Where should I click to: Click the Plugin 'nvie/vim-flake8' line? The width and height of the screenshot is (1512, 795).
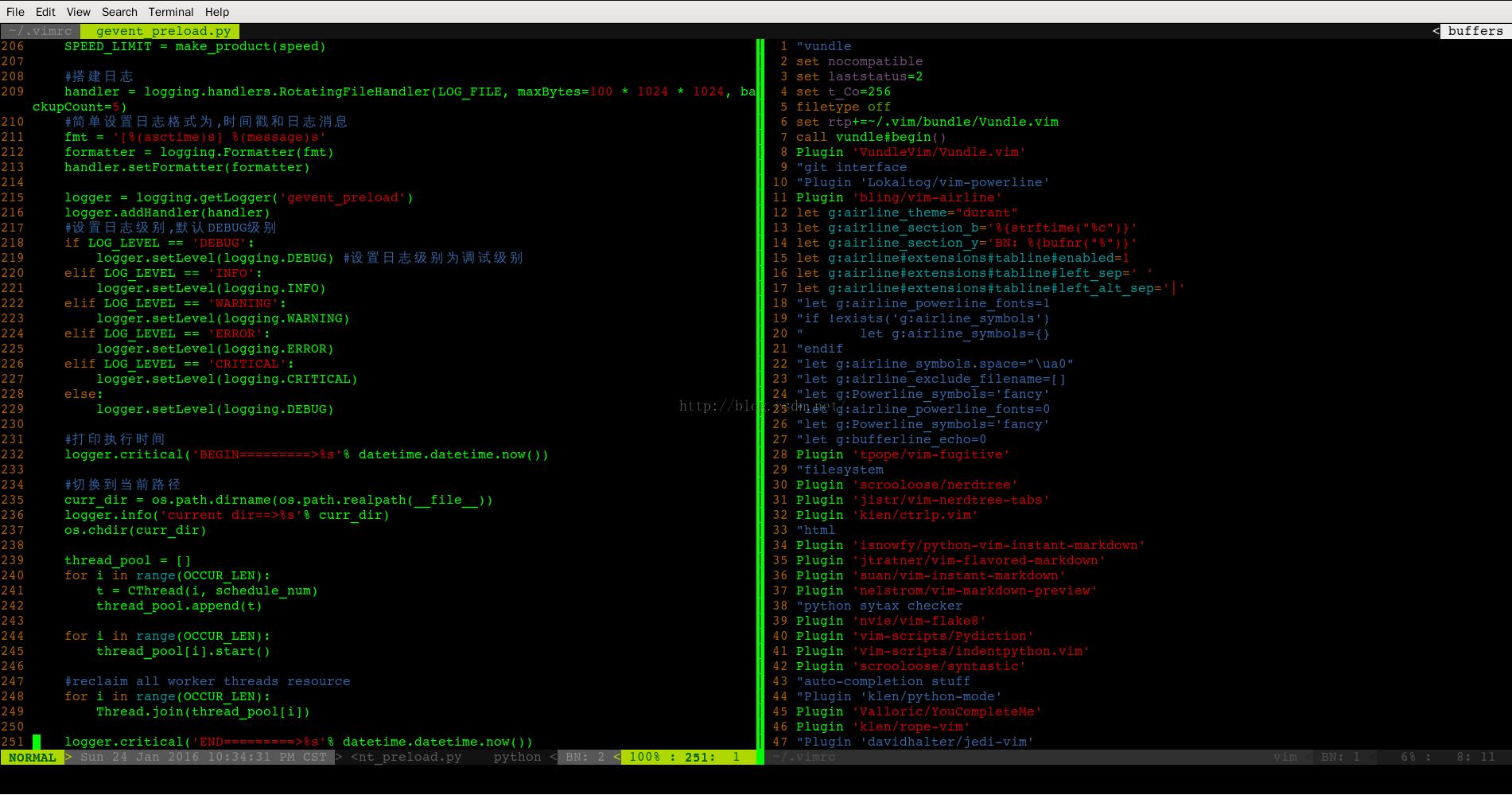coord(891,621)
